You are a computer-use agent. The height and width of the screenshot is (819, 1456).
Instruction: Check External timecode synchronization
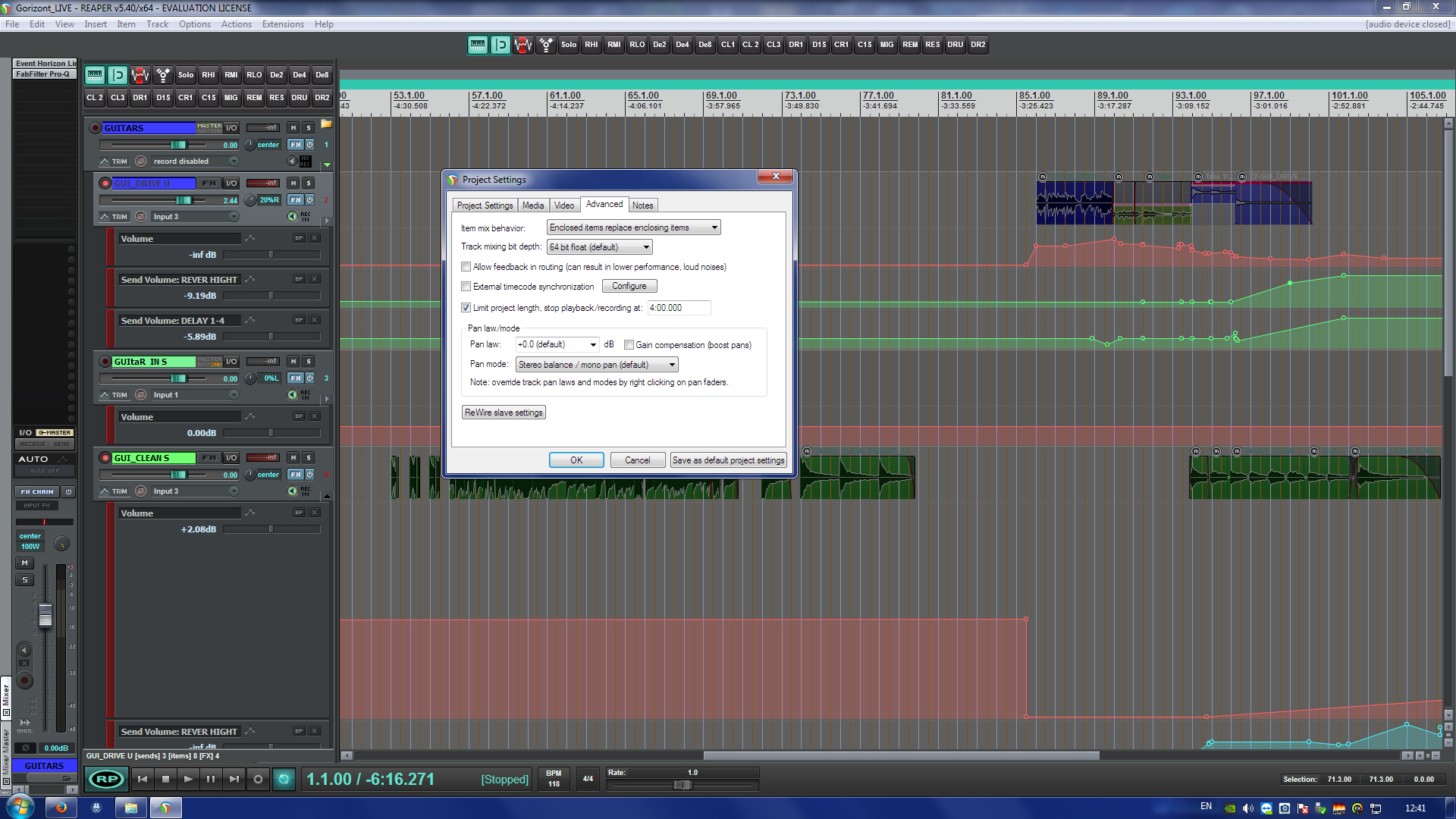[466, 287]
